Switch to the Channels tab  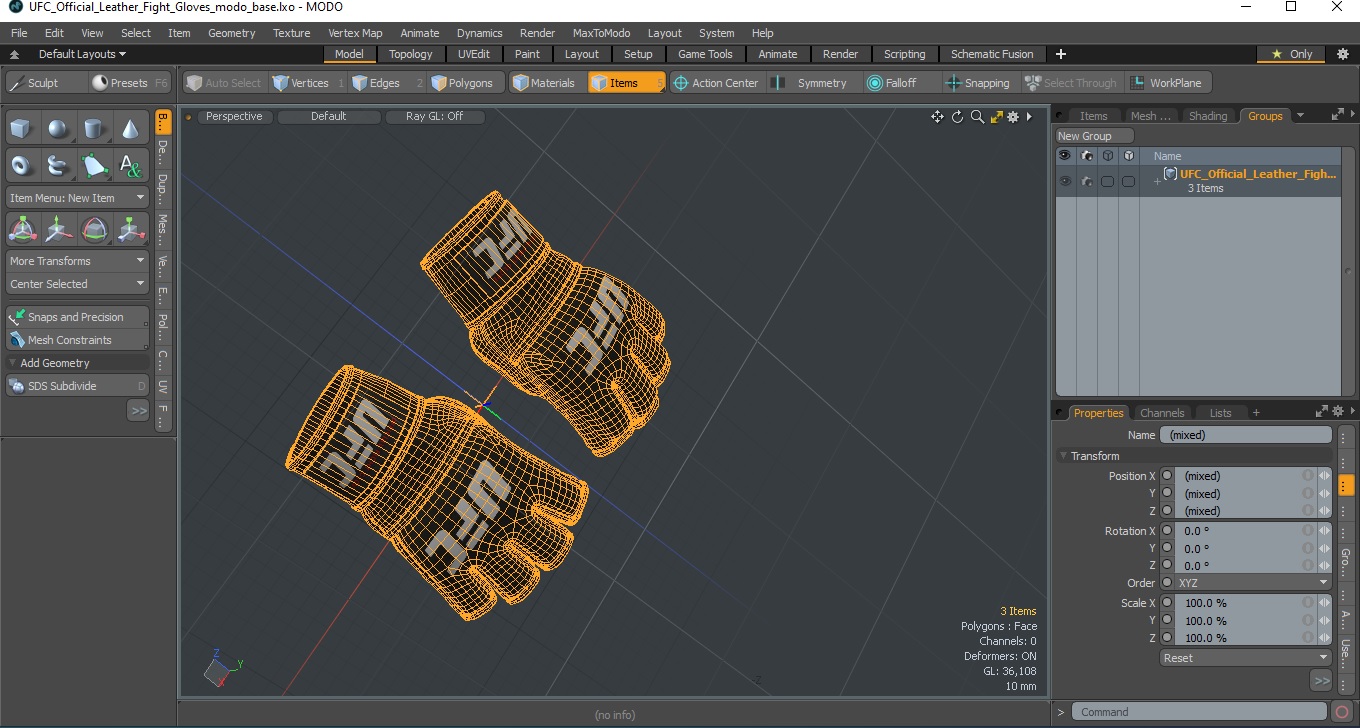pyautogui.click(x=1162, y=413)
